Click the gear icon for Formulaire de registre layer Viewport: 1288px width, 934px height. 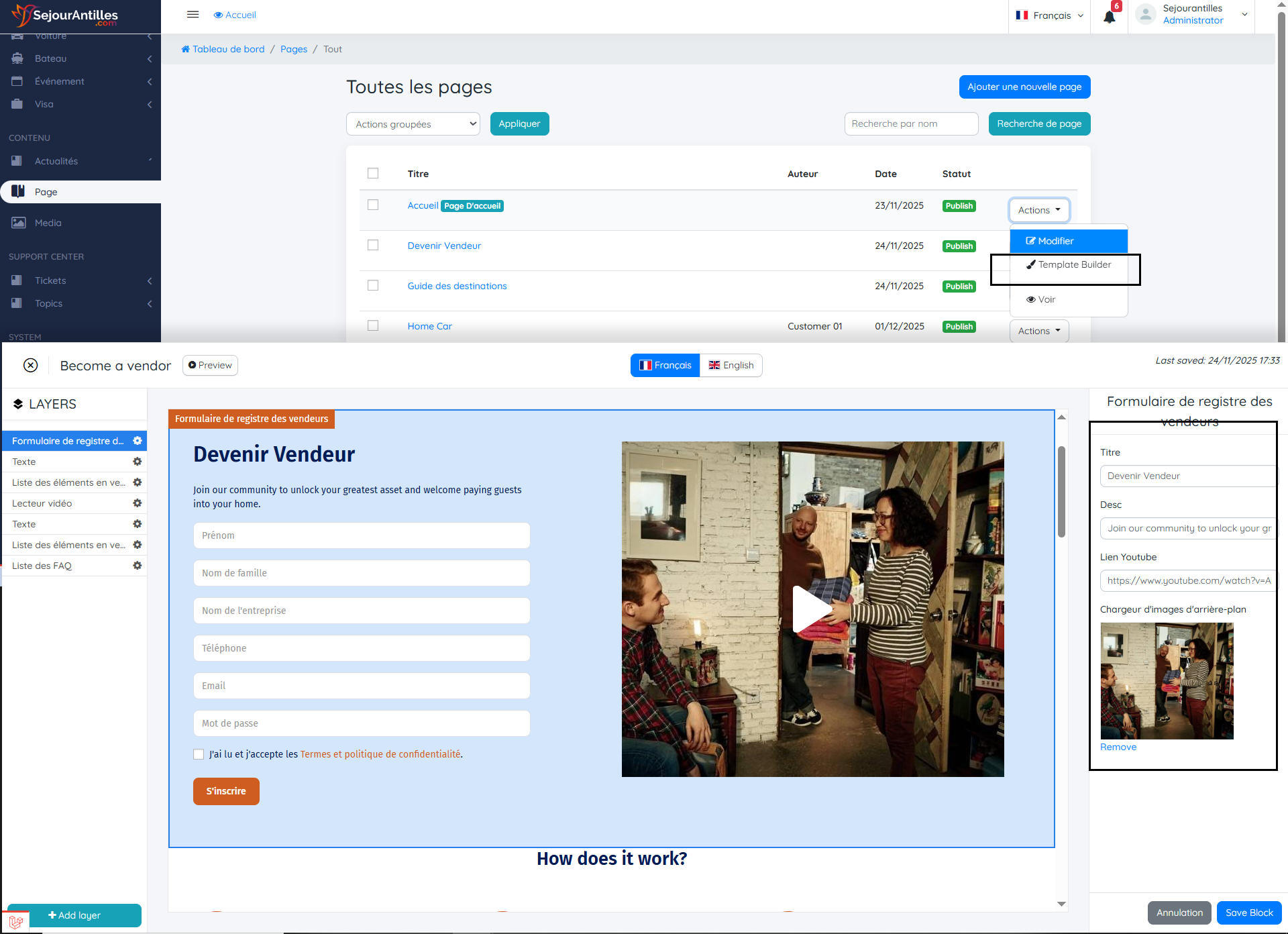(x=138, y=441)
